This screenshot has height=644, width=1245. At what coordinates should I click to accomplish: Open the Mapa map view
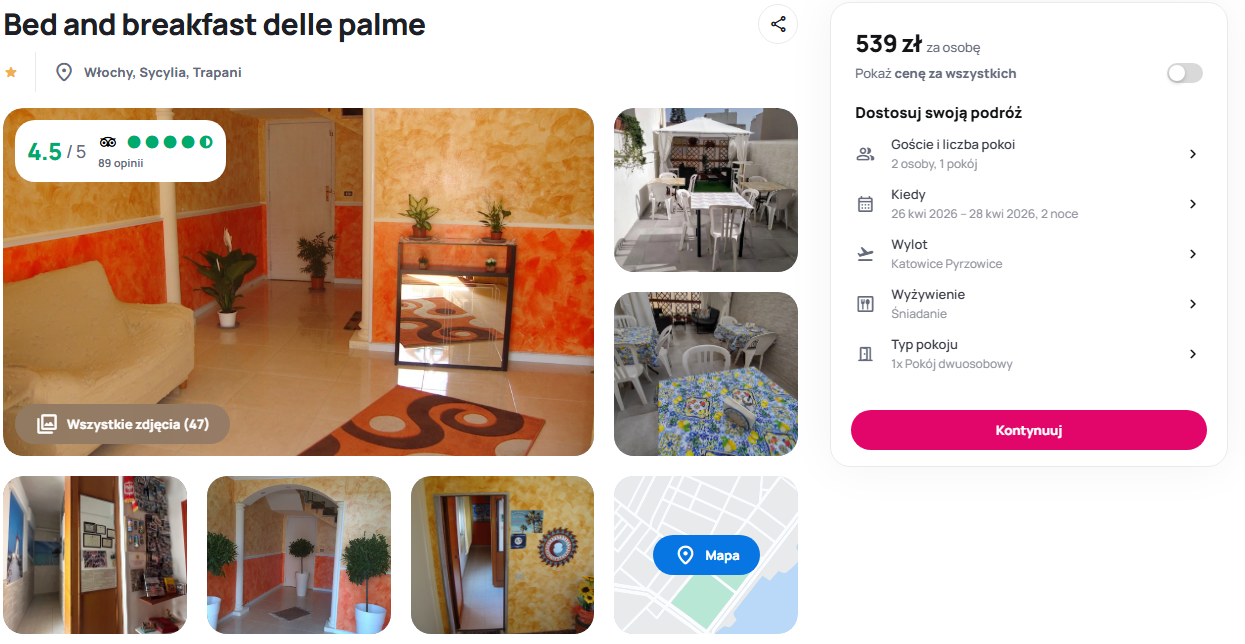click(706, 555)
